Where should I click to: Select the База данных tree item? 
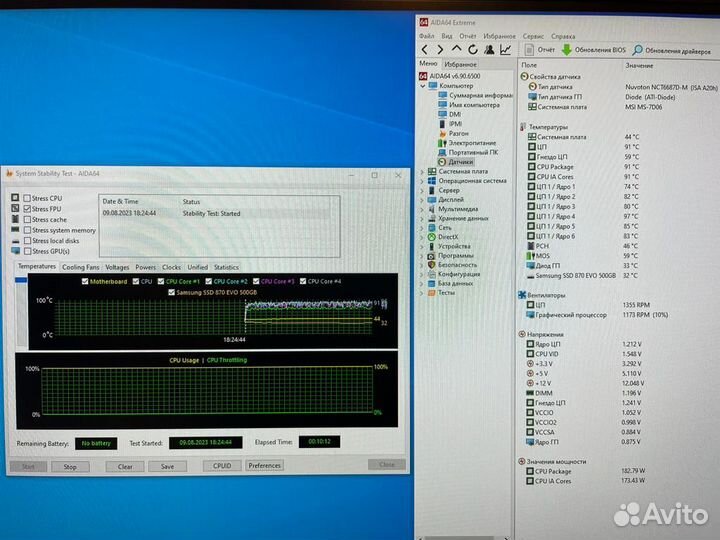coord(450,283)
